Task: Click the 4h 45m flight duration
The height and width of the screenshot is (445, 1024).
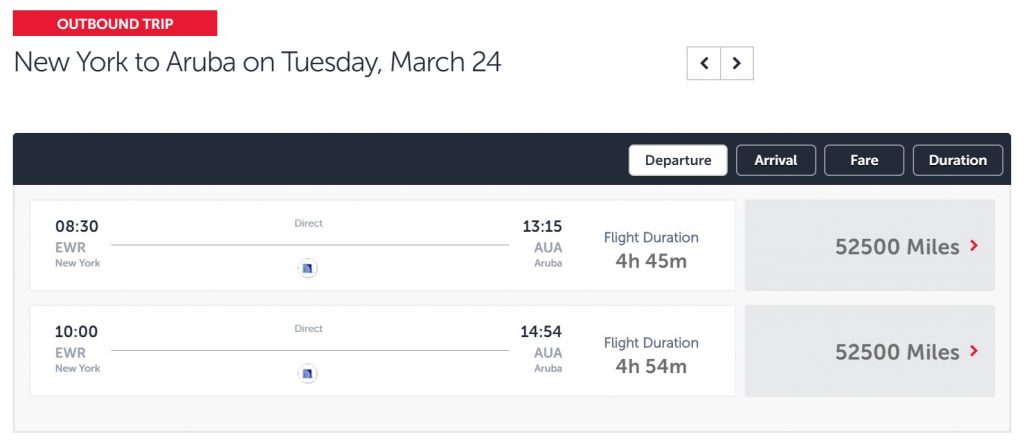Action: 651,261
